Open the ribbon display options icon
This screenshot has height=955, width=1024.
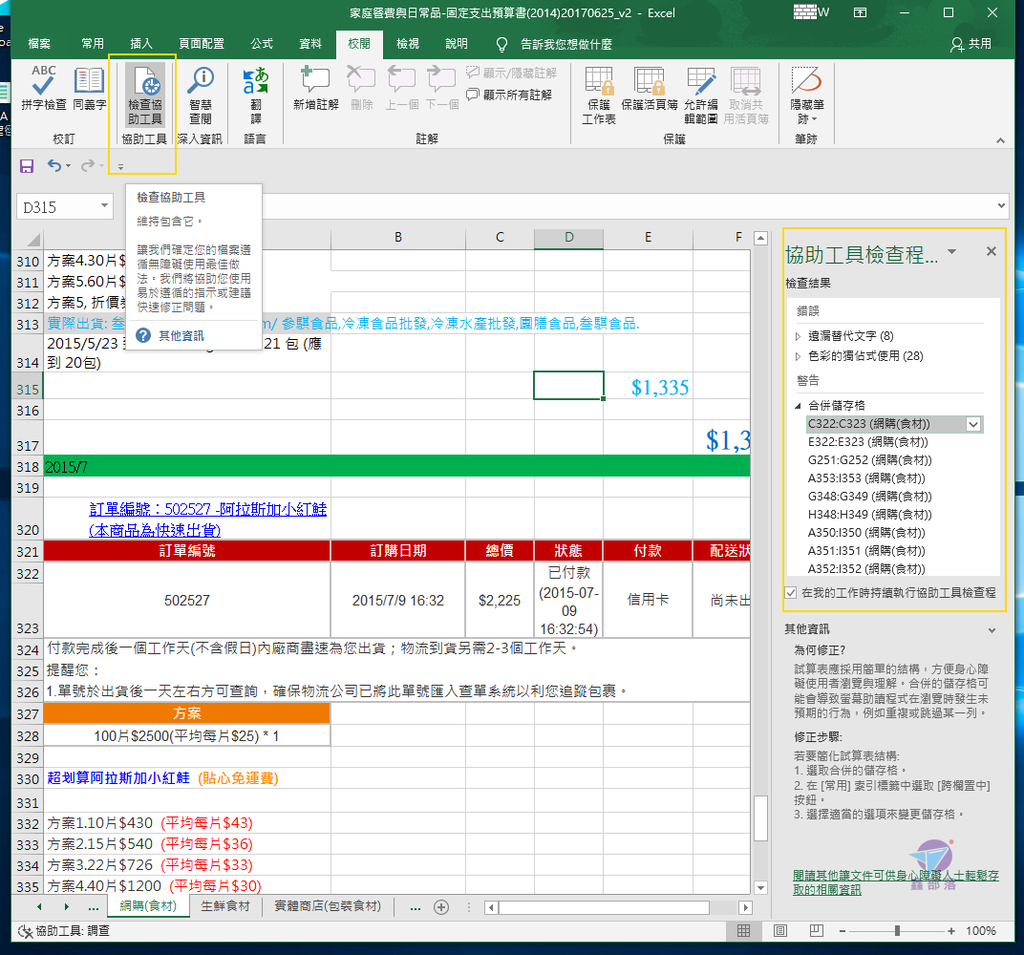(x=860, y=12)
